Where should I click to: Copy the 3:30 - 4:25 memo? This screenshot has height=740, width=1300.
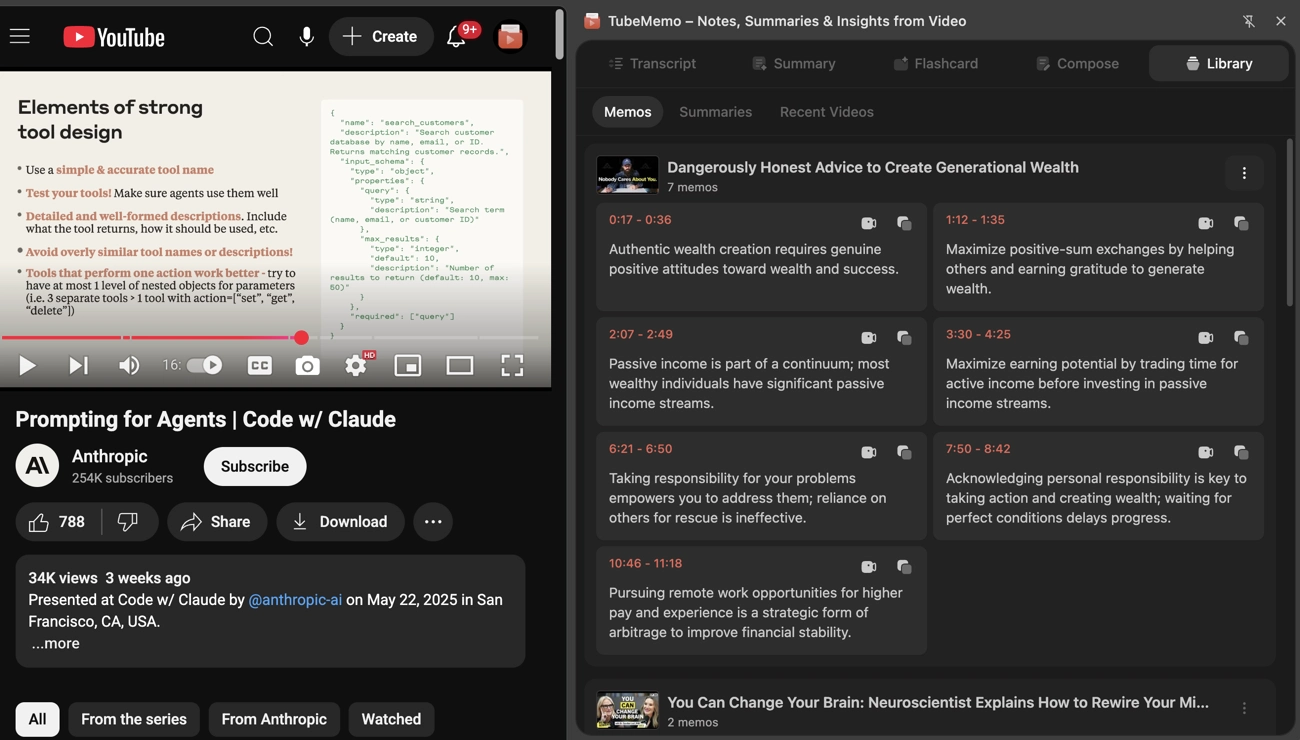click(1241, 338)
